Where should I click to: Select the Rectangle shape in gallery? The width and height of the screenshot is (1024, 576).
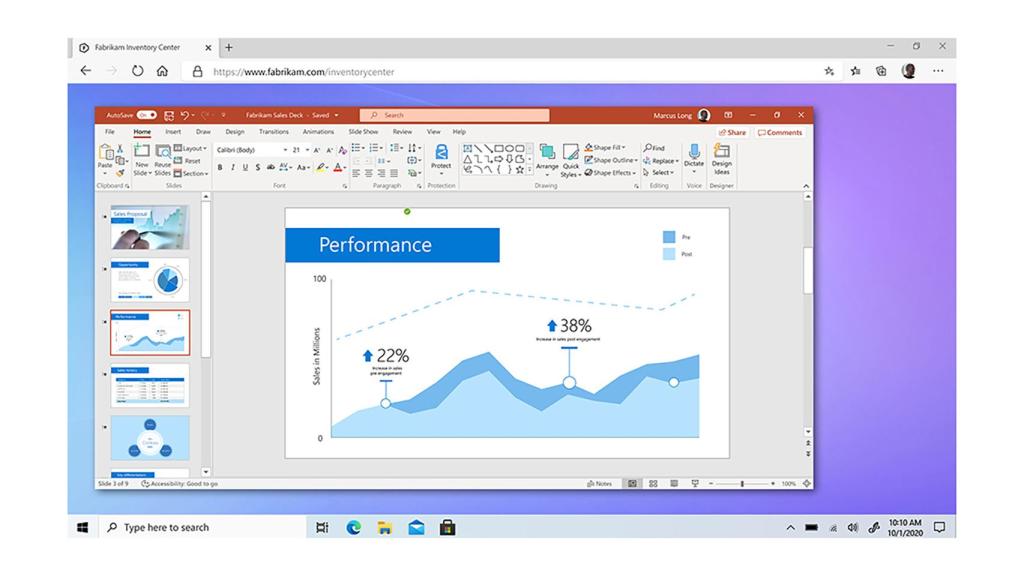coord(499,149)
